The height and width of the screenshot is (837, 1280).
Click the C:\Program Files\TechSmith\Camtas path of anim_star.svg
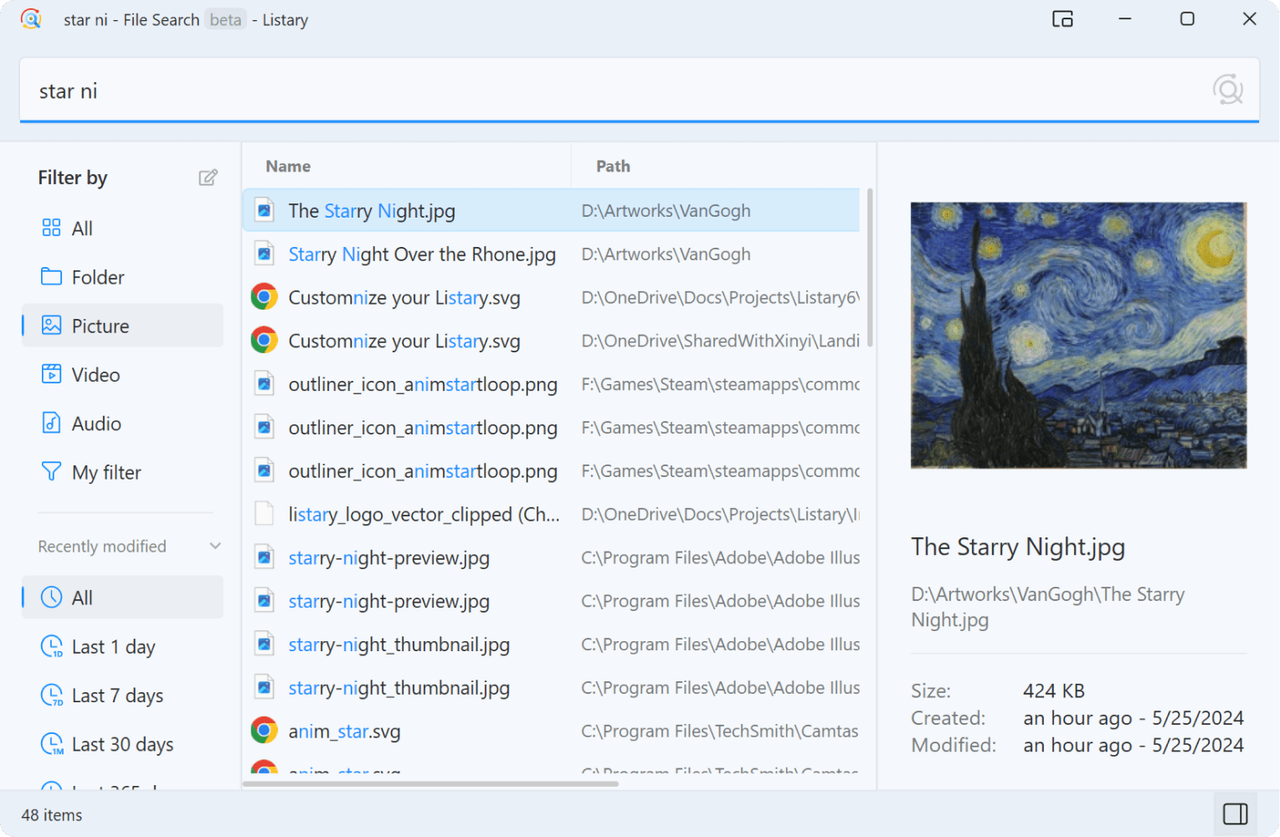[720, 731]
